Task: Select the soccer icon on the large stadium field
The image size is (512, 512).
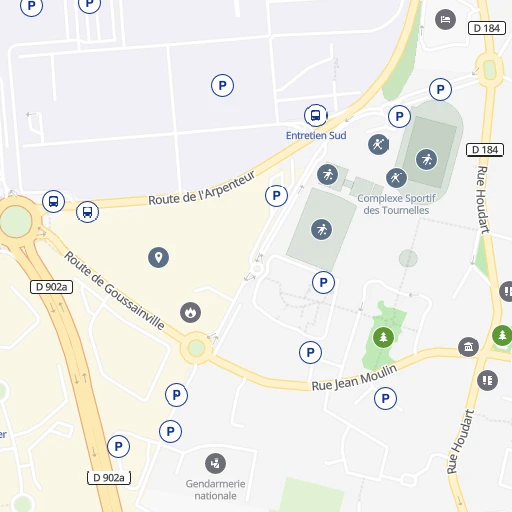Action: coord(426,159)
